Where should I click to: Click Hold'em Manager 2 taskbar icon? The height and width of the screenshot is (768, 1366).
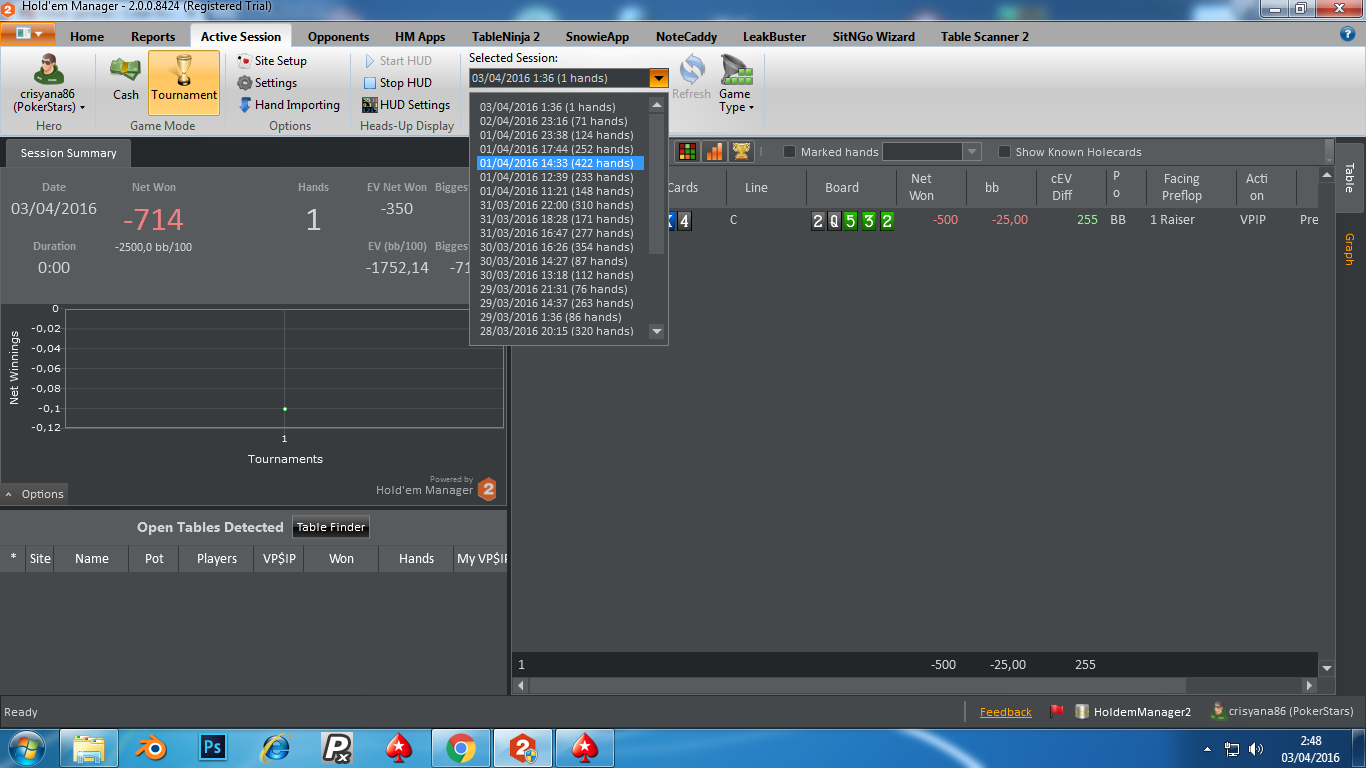[x=523, y=748]
